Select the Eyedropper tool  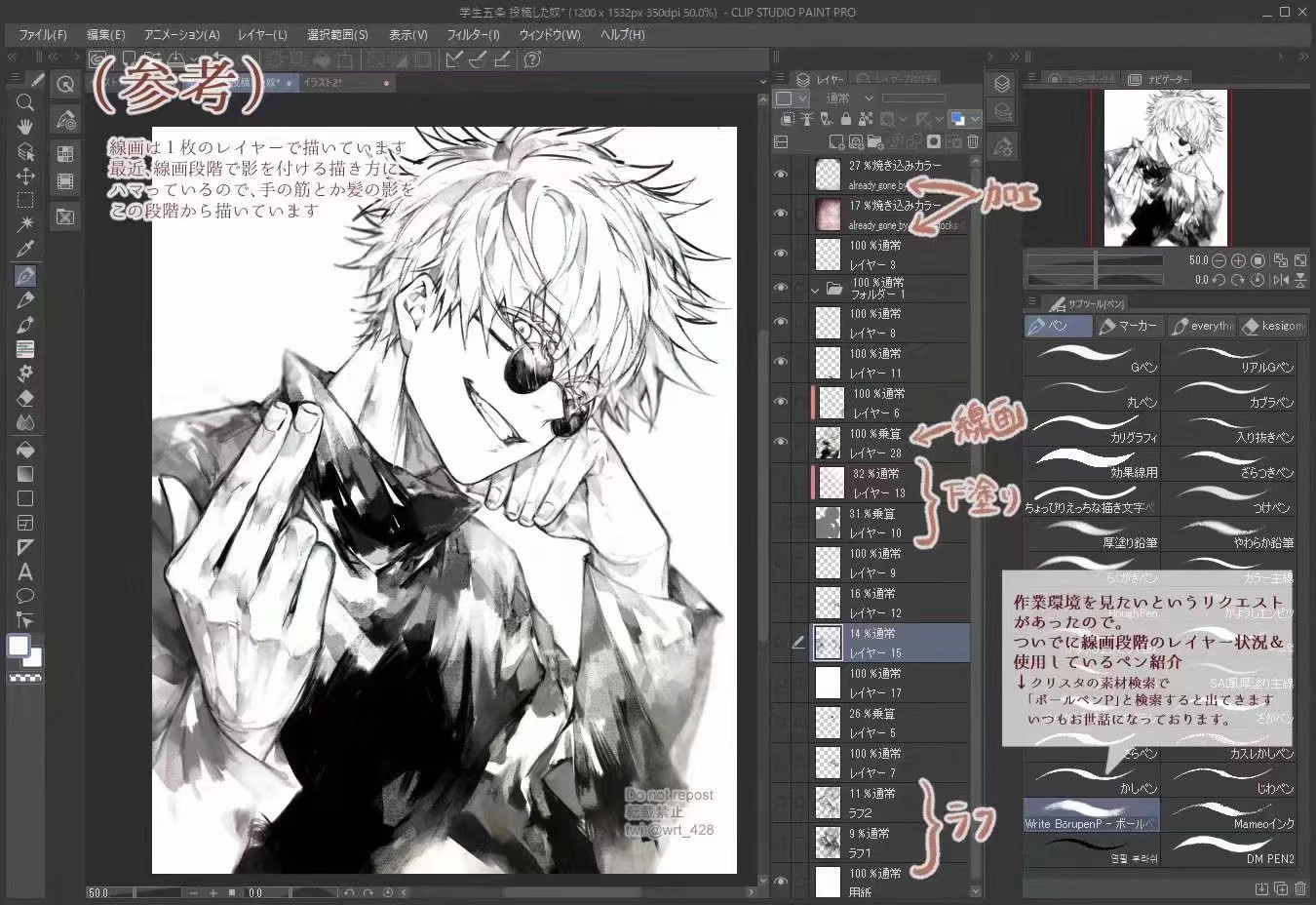click(25, 250)
